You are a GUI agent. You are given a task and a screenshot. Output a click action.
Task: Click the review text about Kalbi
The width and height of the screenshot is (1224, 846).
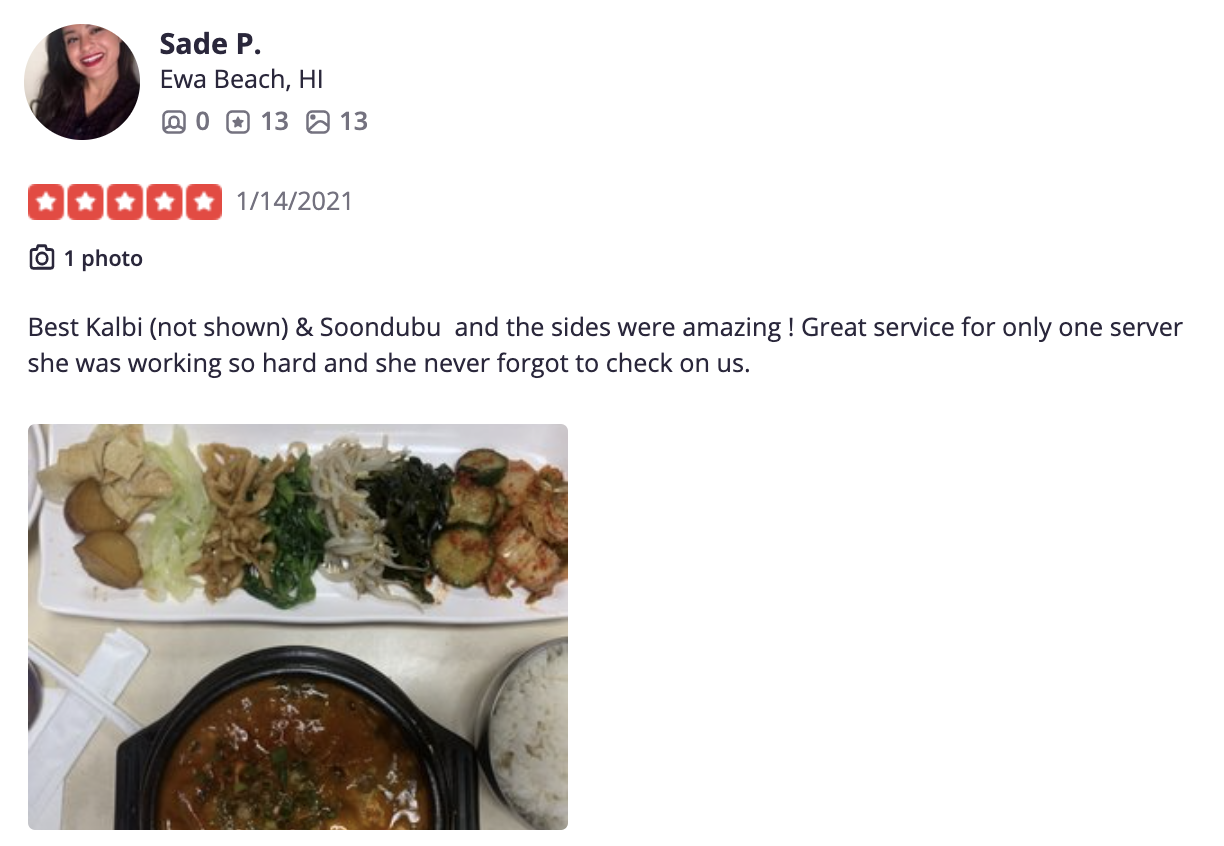tap(605, 345)
